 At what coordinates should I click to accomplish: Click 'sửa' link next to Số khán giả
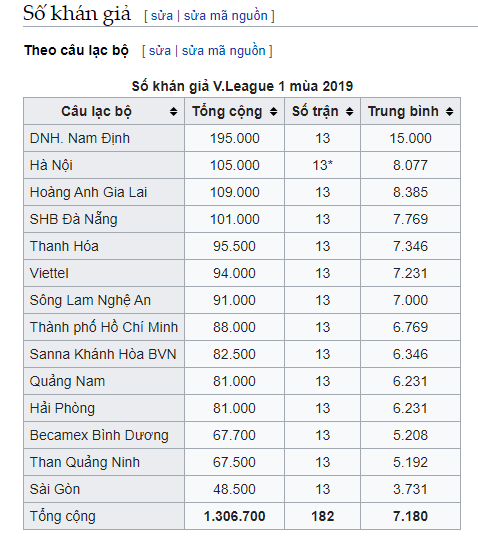tap(162, 16)
